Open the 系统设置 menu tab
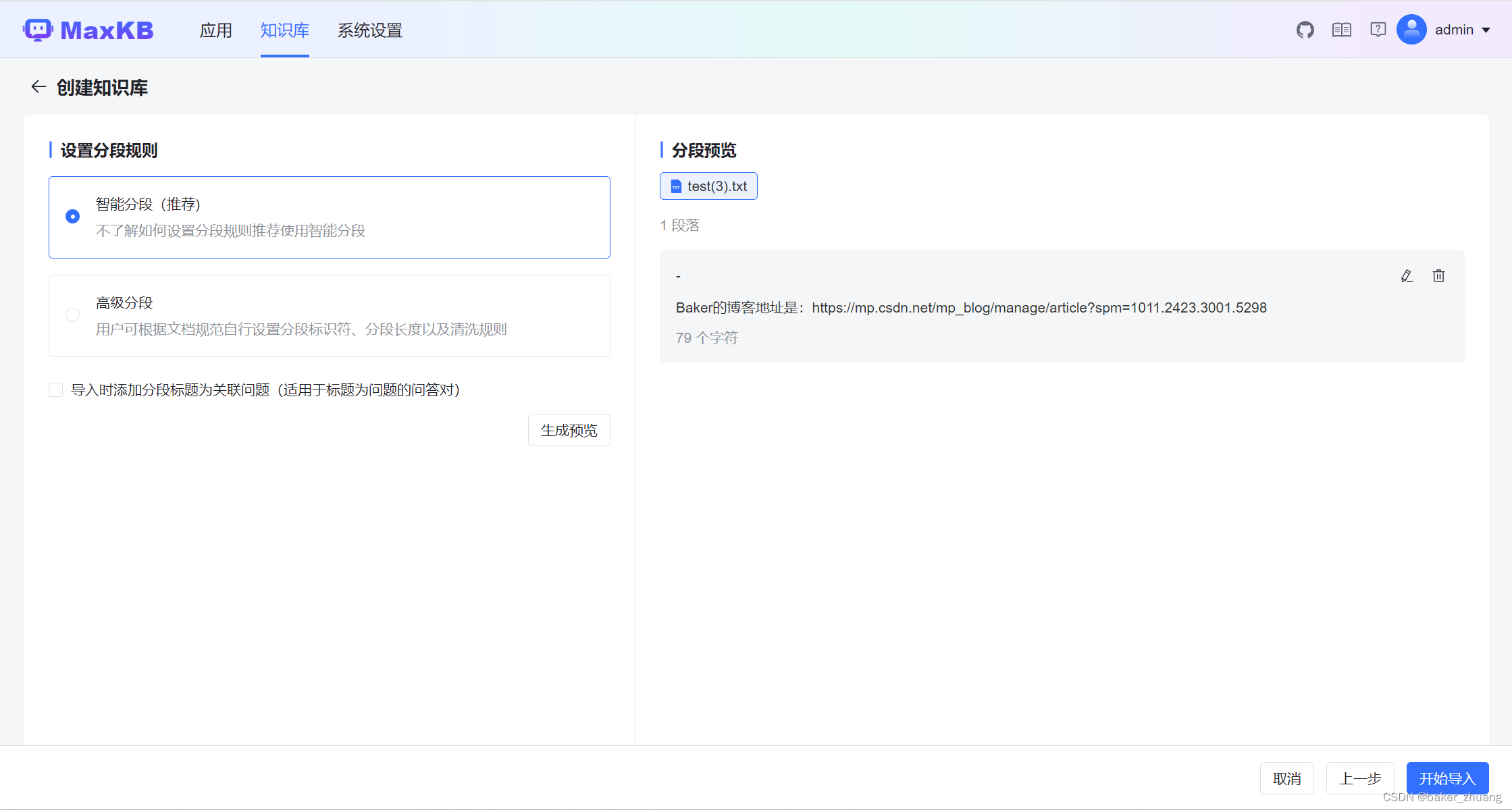This screenshot has height=810, width=1512. click(x=369, y=30)
